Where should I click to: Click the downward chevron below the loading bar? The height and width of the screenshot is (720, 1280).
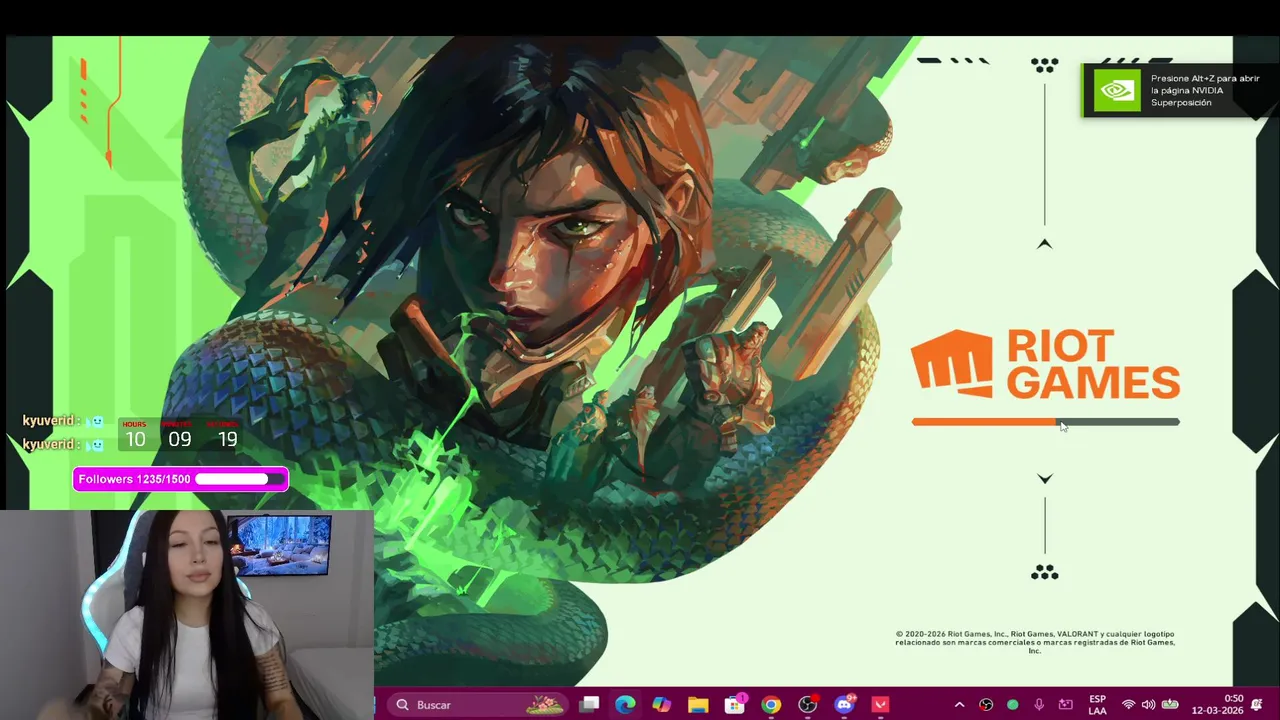click(1045, 479)
